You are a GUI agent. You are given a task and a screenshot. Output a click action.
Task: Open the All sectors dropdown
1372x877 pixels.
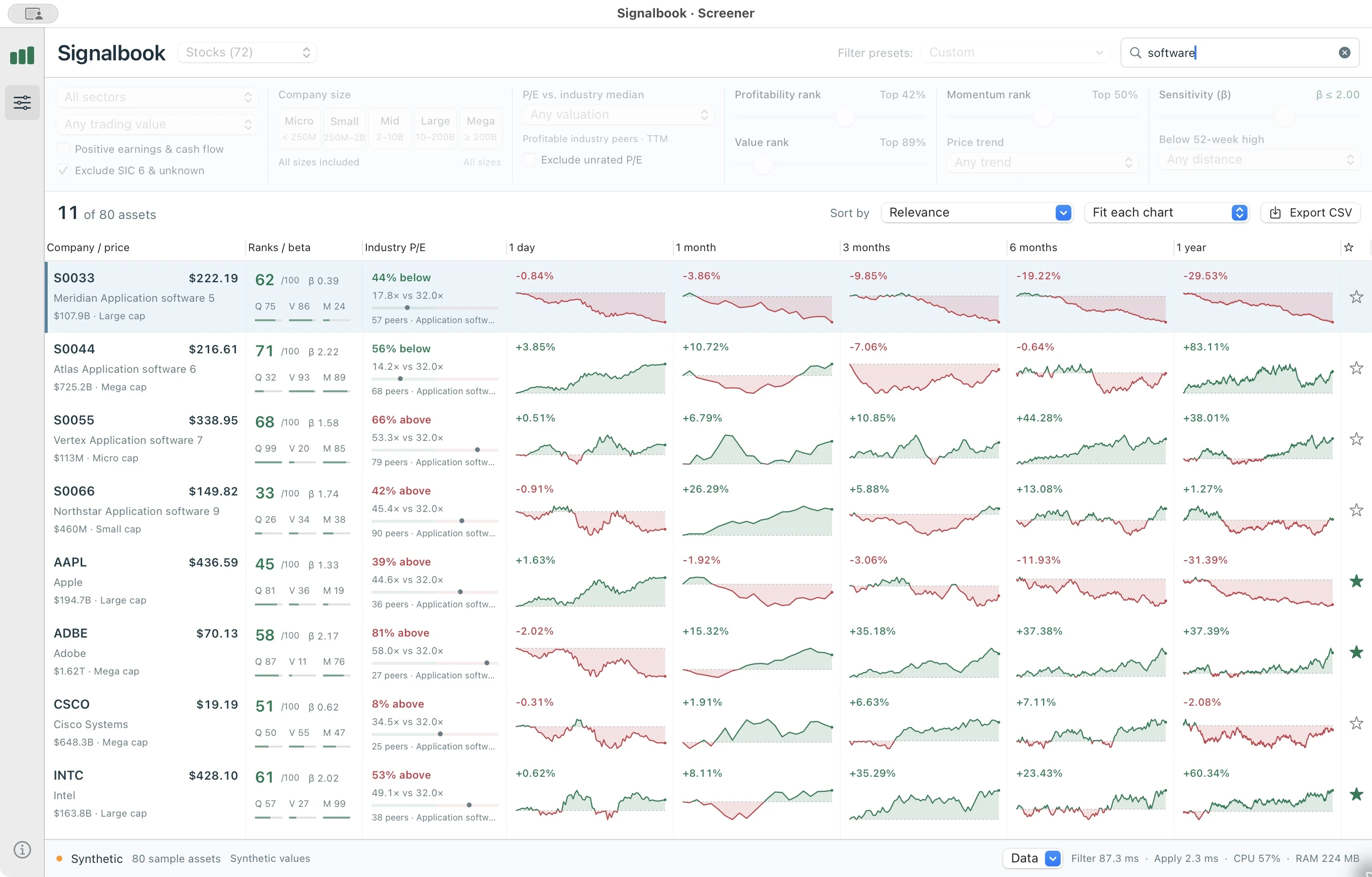point(157,97)
